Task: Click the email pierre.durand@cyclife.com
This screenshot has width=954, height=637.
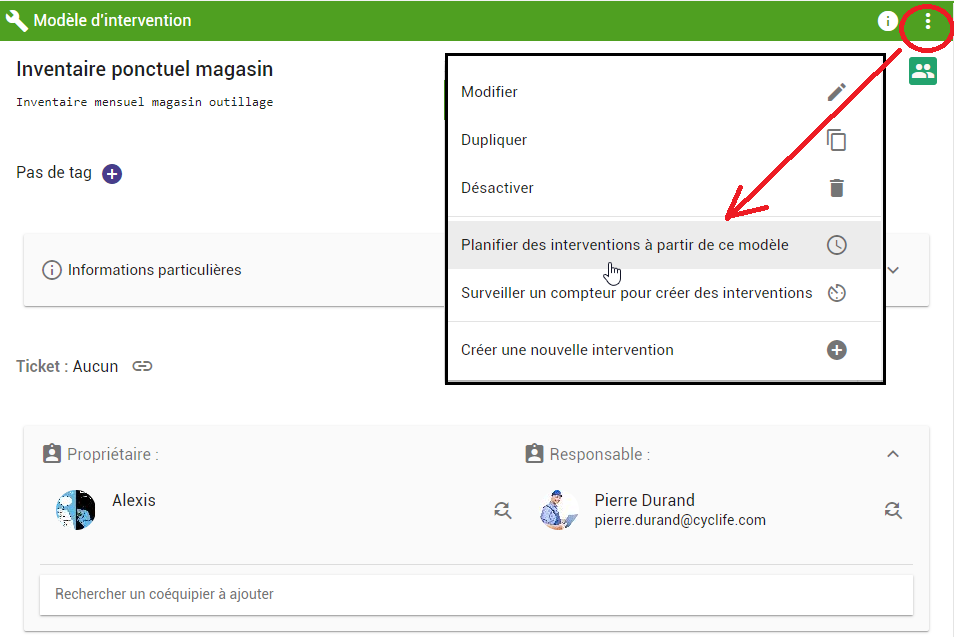Action: pos(680,520)
